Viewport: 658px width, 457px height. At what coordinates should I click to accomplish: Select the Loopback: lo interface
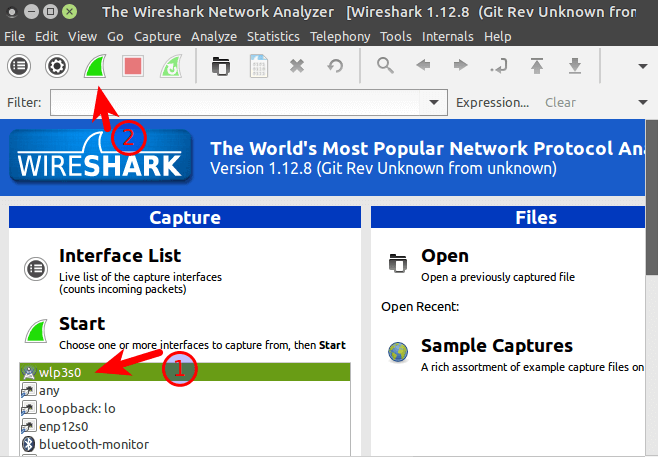pos(77,408)
